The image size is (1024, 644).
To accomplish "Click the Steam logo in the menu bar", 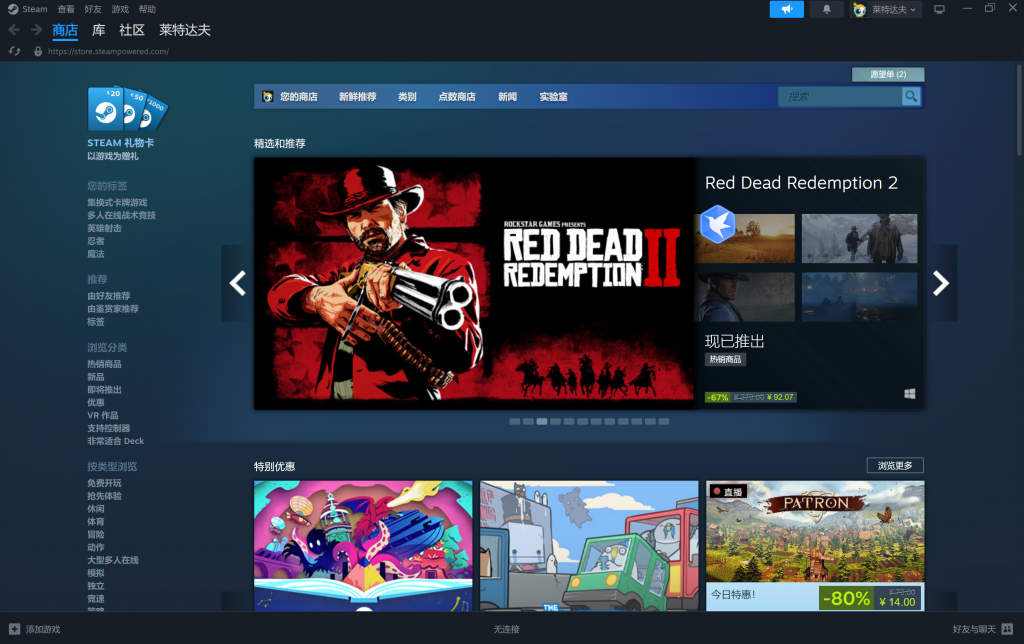I will tap(13, 9).
